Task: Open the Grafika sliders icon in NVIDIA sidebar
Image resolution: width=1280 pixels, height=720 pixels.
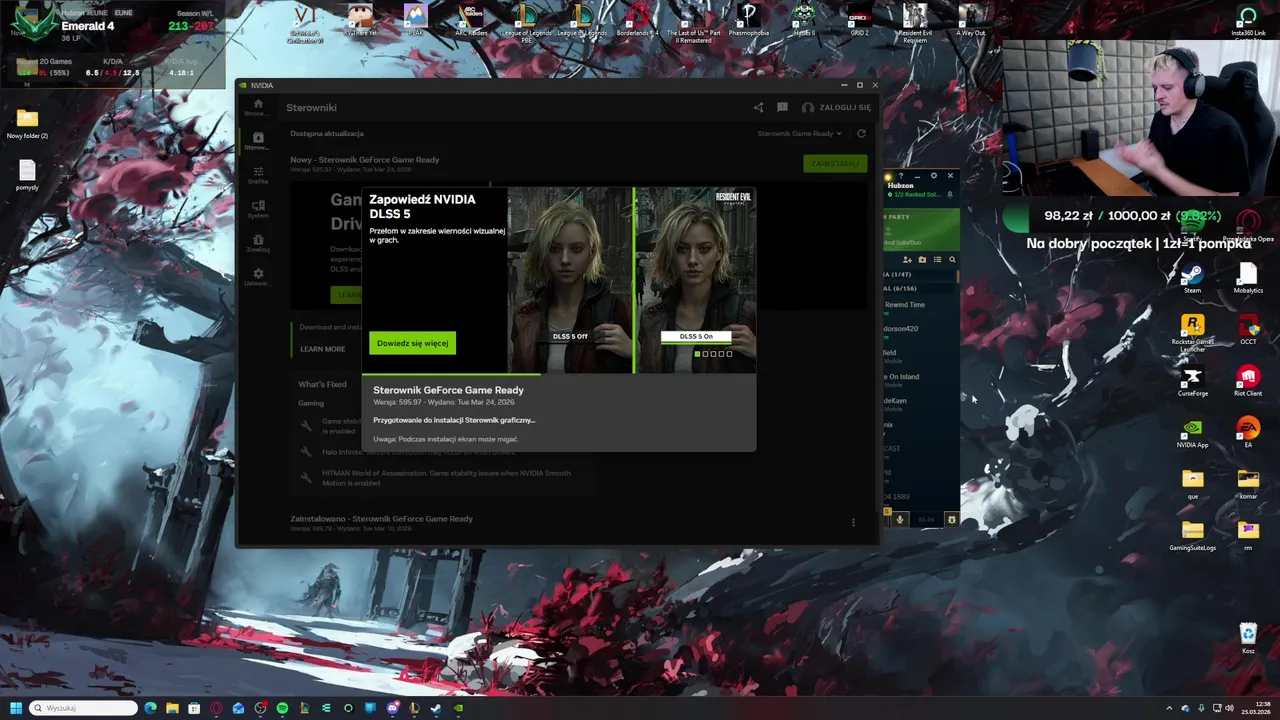Action: coord(258,172)
